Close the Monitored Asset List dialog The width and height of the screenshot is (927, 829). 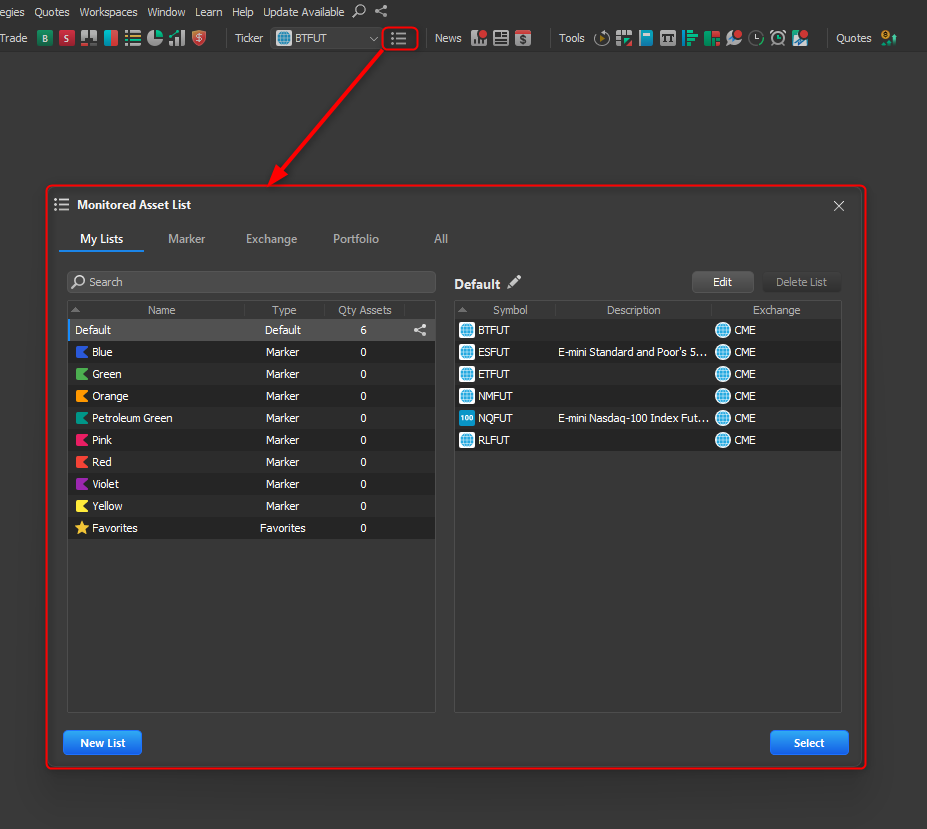838,206
